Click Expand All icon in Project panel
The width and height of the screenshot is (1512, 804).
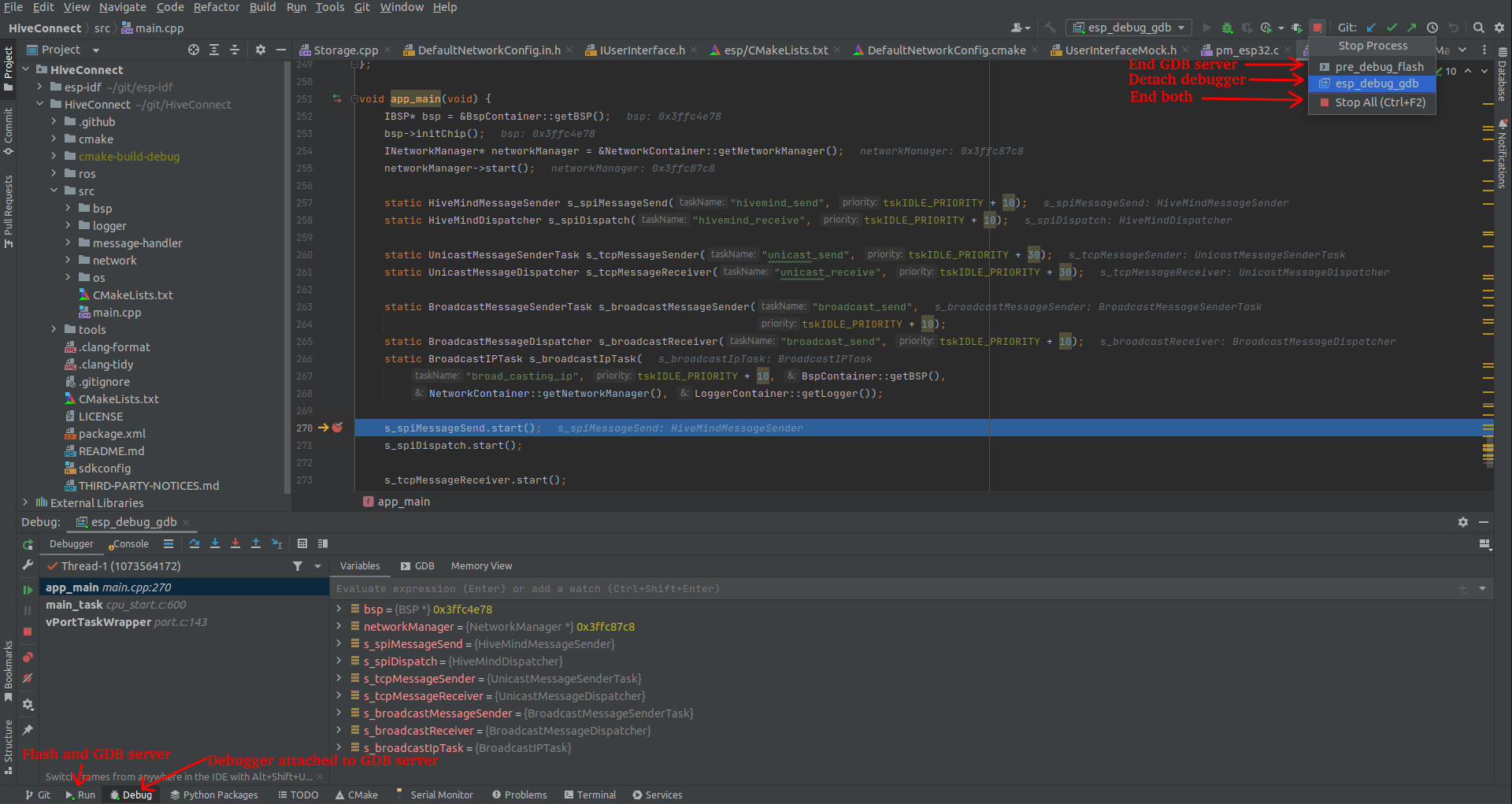pyautogui.click(x=214, y=50)
